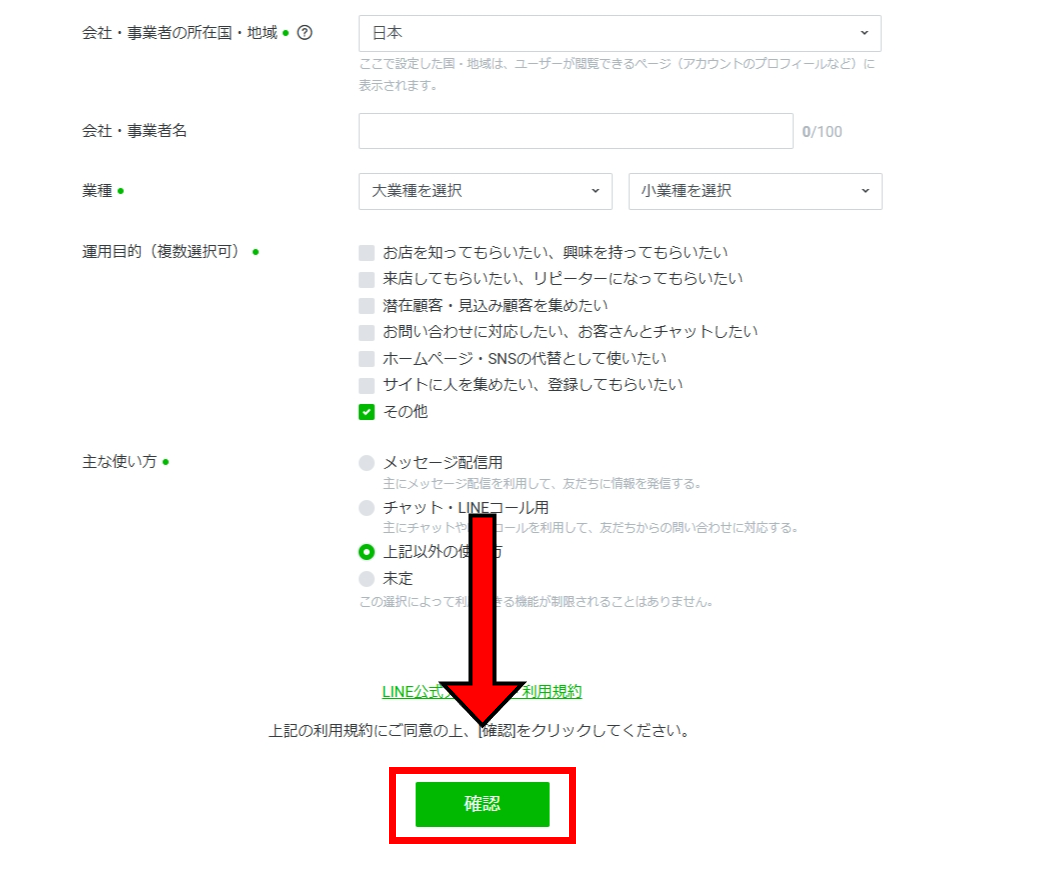Expand the 大業種を選択 dropdown
This screenshot has height=885, width=1053.
(x=485, y=191)
